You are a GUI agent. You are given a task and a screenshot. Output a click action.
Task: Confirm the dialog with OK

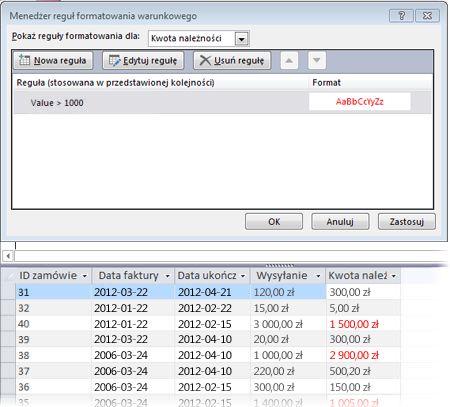[x=274, y=222]
